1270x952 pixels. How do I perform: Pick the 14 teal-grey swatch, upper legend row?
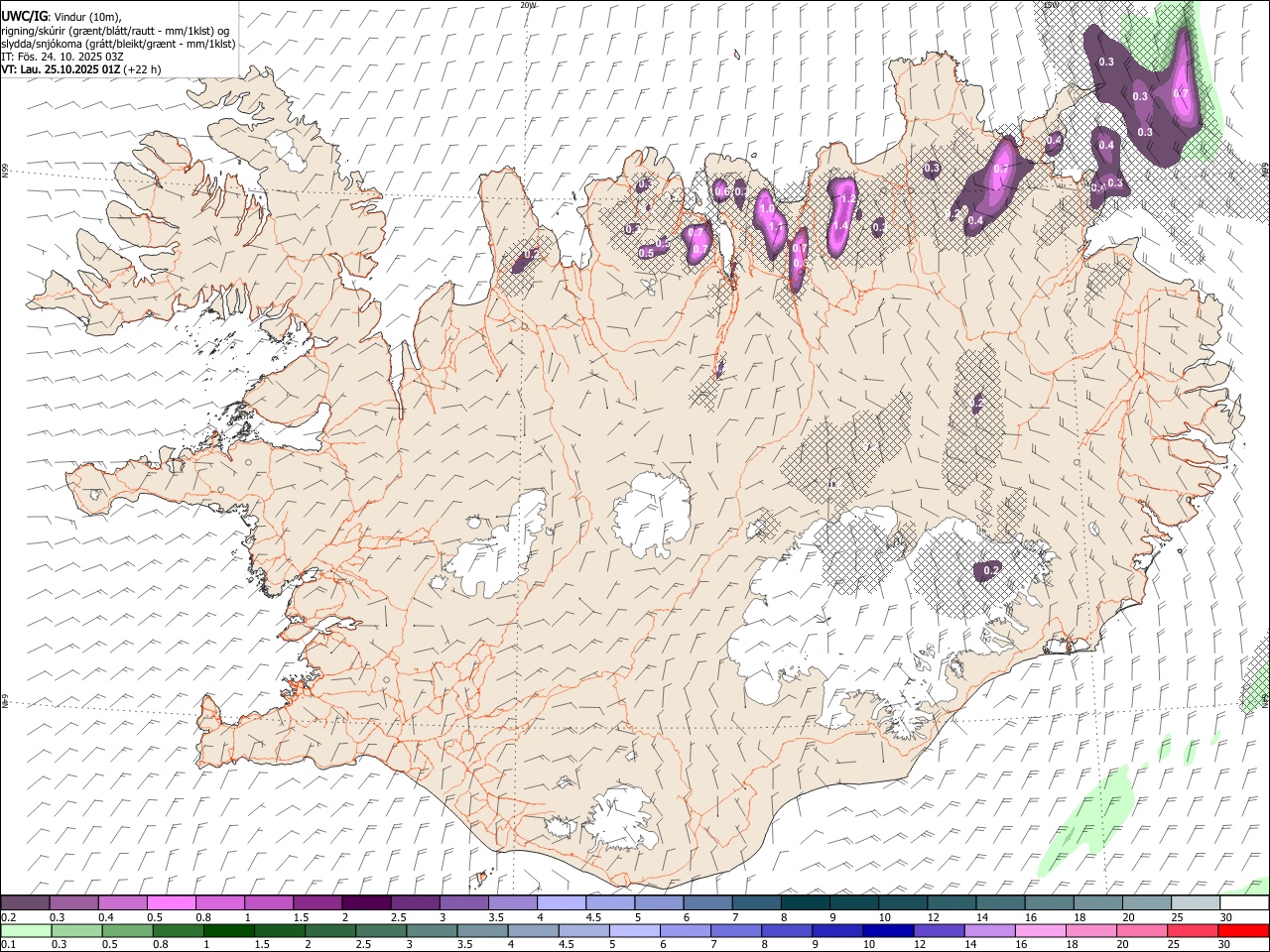999,903
